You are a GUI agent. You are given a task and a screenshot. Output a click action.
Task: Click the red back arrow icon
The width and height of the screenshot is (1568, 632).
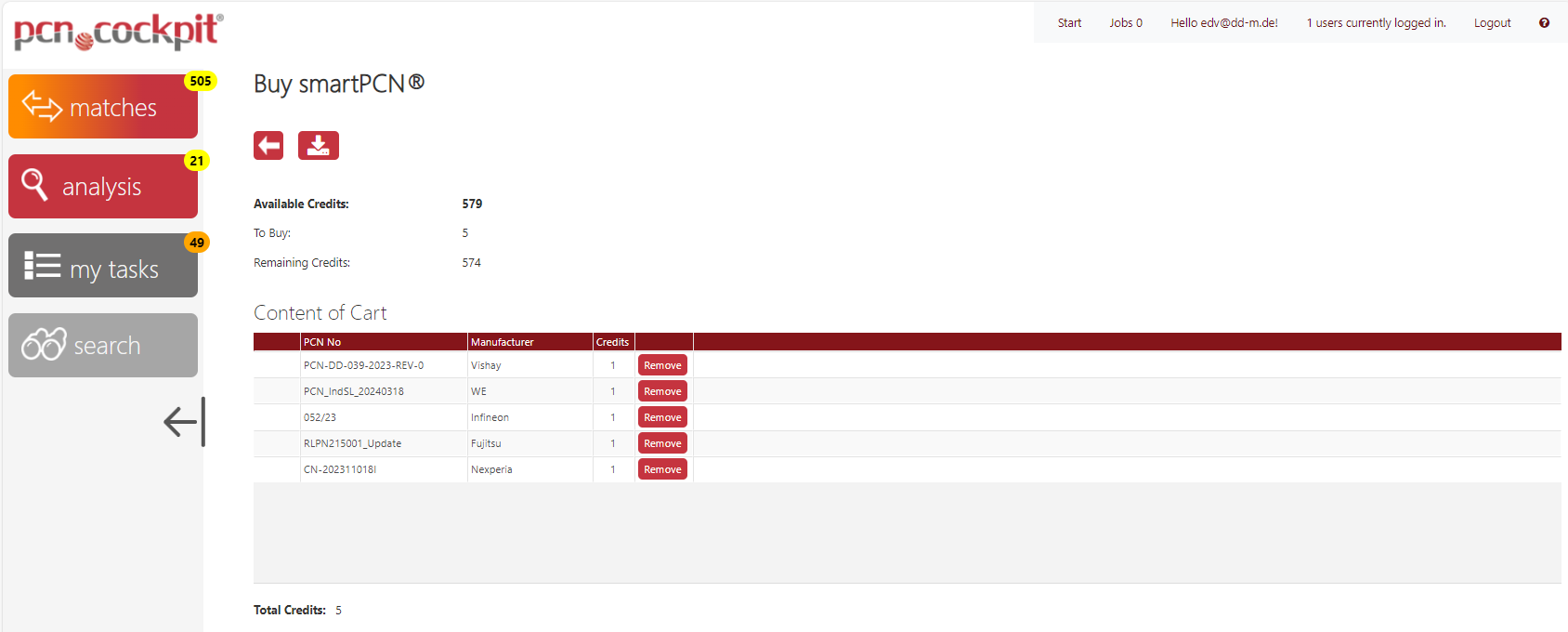[268, 145]
